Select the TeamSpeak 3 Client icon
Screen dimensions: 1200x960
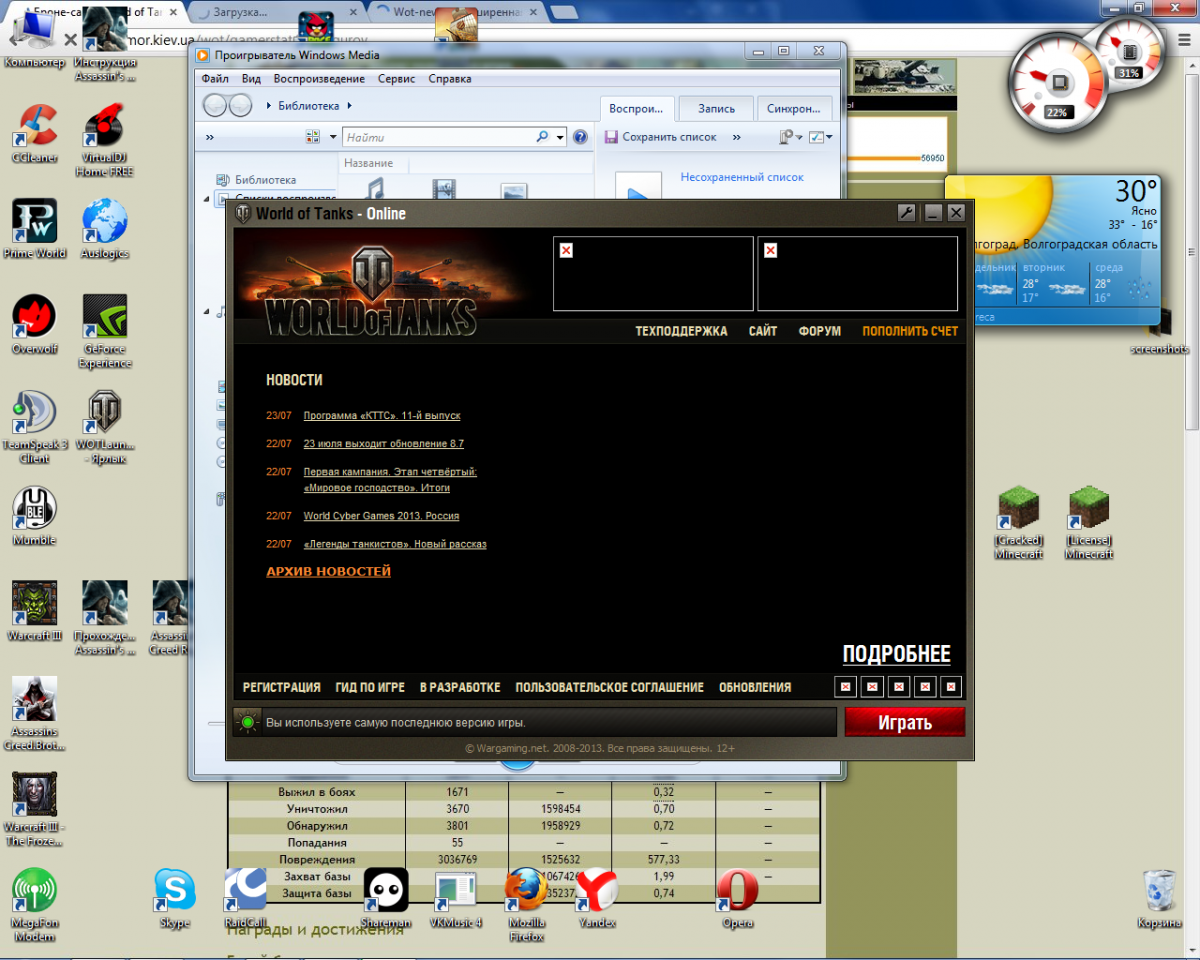click(35, 427)
